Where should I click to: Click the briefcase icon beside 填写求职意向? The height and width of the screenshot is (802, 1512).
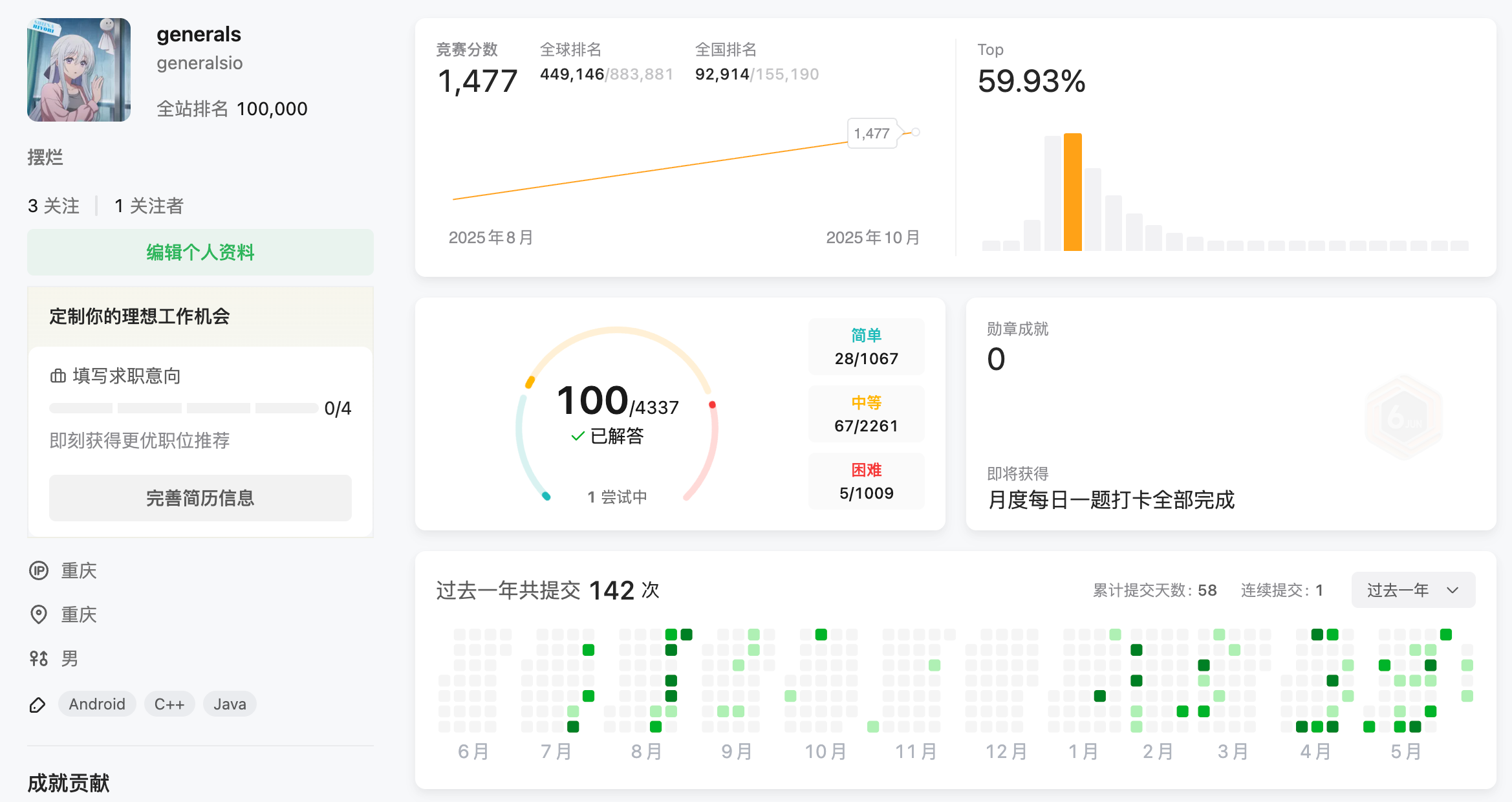58,376
